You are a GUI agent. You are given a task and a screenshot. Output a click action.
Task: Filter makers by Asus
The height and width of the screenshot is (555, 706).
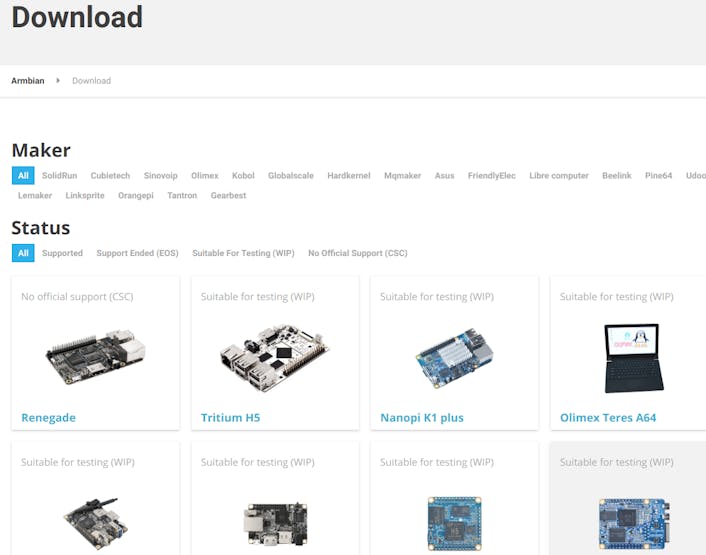click(x=444, y=176)
